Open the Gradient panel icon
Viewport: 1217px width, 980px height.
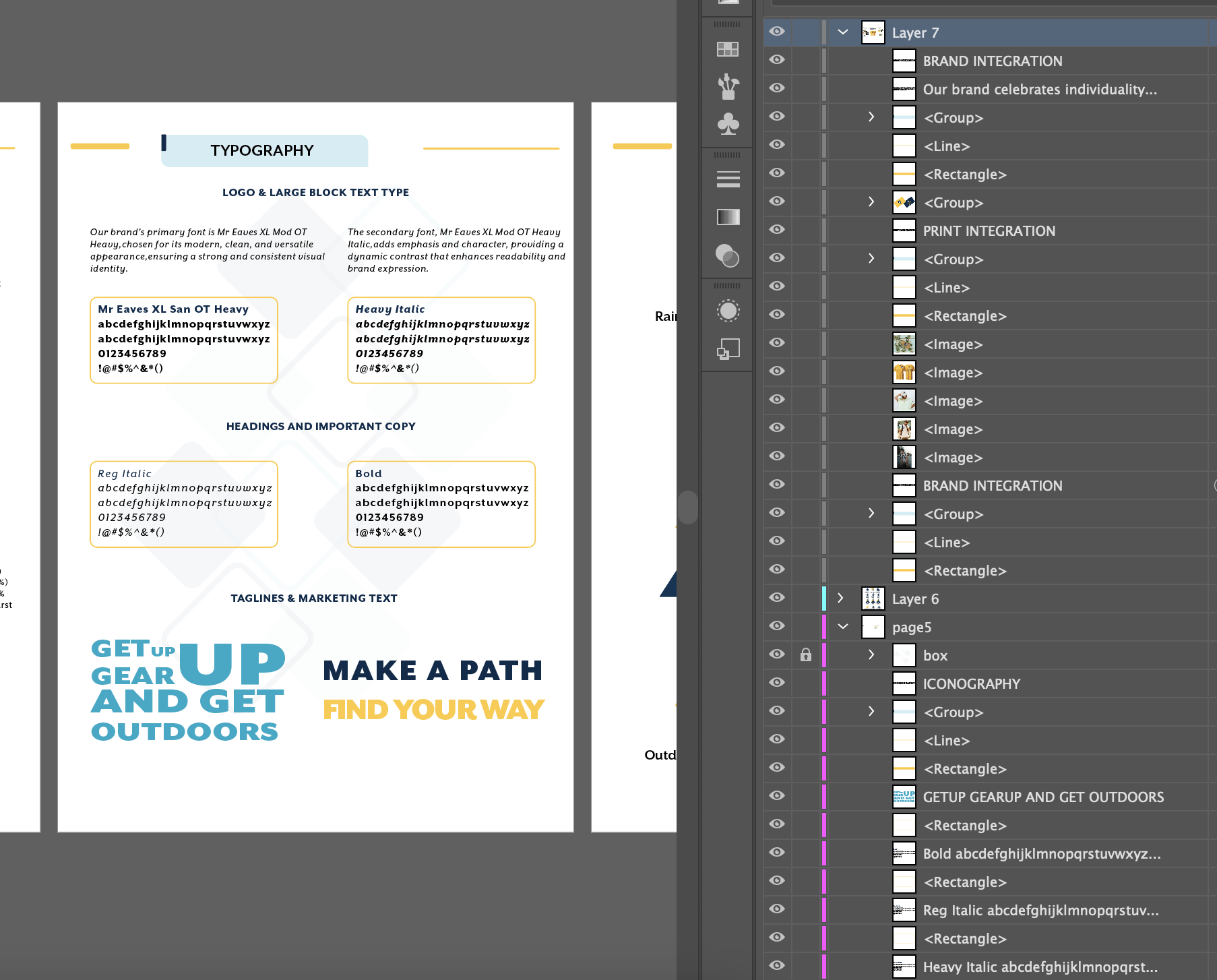point(728,217)
